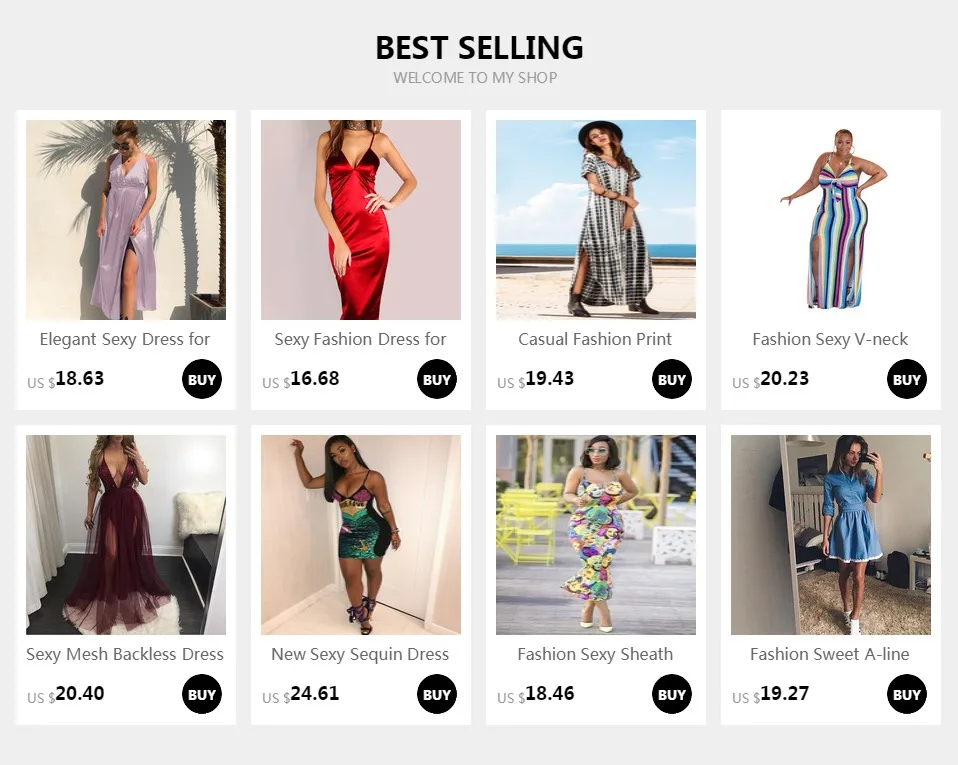Click BUY button for the $20.40 dress
Viewport: 958px width, 765px height.
point(202,694)
